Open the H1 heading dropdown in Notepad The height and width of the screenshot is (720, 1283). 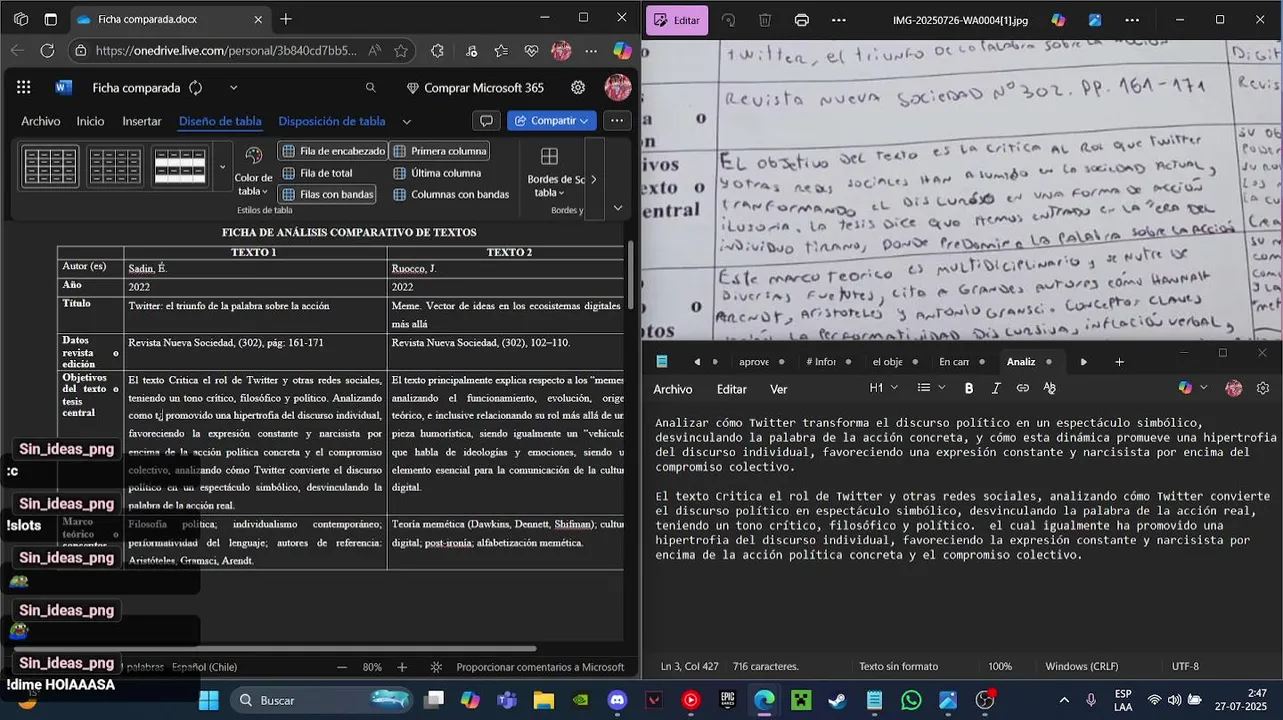[883, 388]
